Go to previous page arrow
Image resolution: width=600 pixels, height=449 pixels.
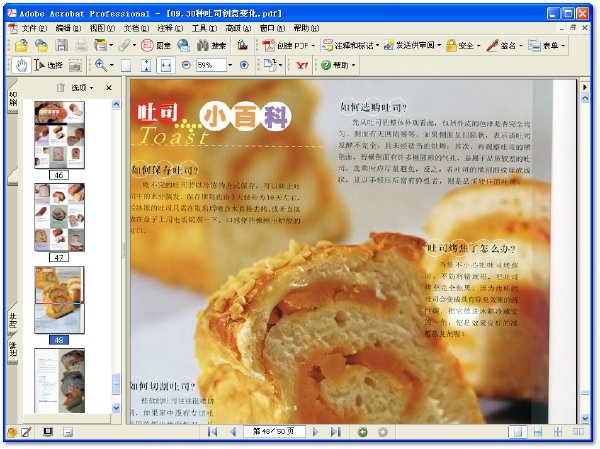click(x=233, y=432)
